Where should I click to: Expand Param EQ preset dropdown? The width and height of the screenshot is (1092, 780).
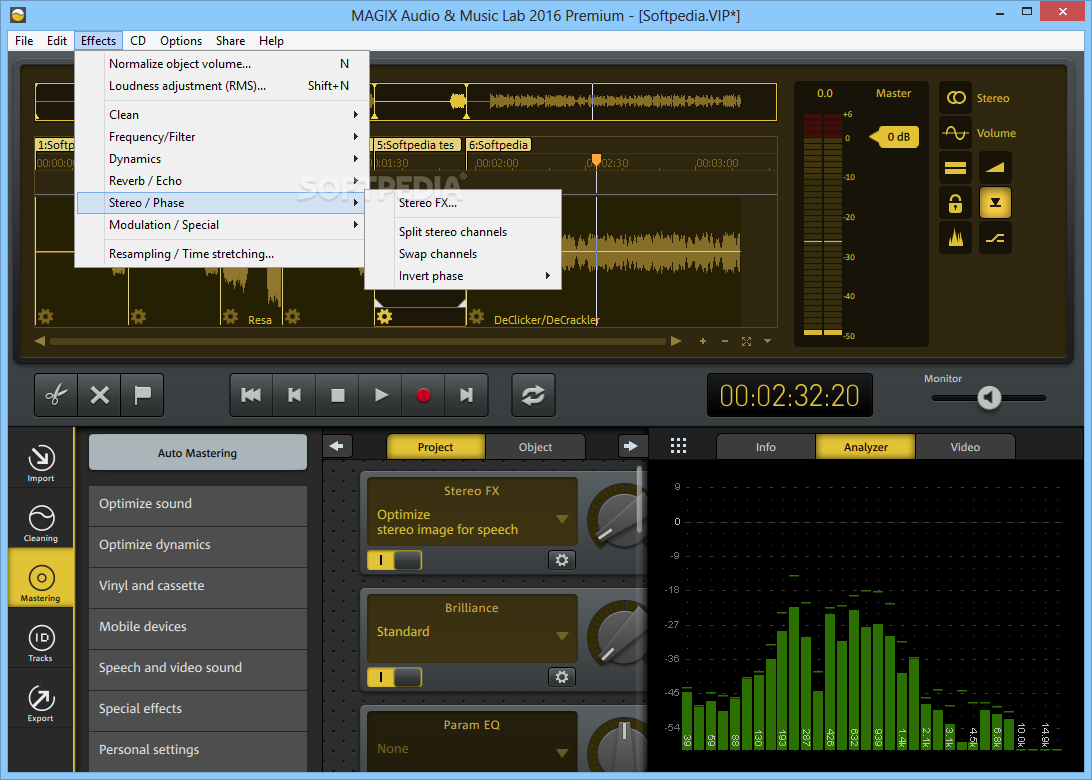pyautogui.click(x=562, y=753)
